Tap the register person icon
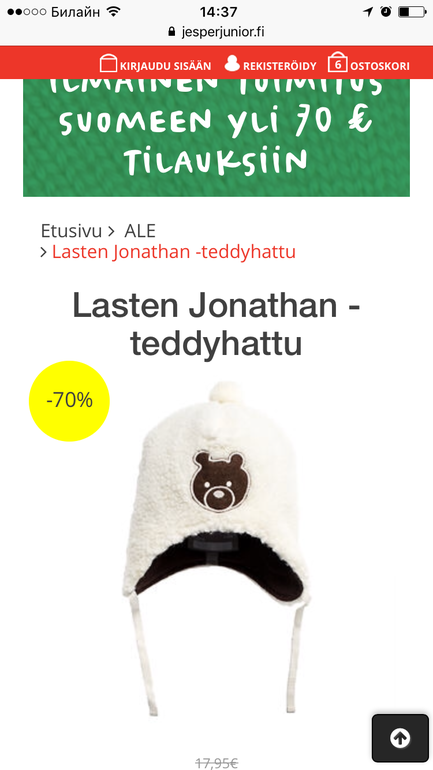 (232, 63)
